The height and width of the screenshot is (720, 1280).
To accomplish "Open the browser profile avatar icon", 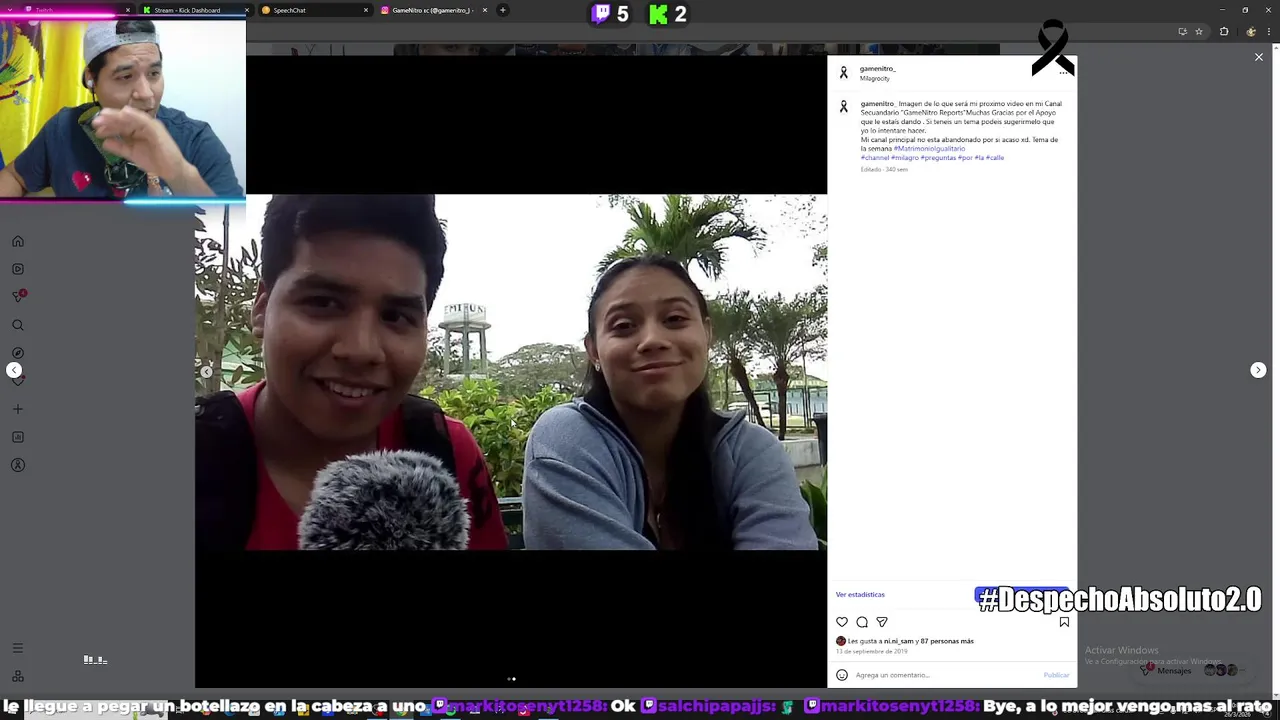I will (x=1251, y=31).
